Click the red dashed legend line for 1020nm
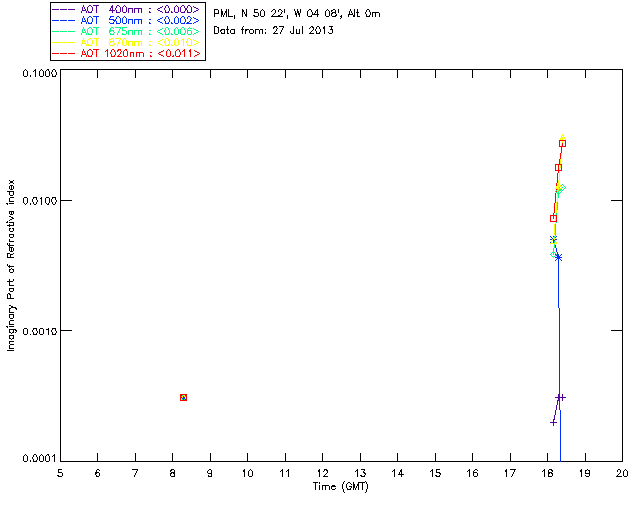The height and width of the screenshot is (512, 640). pos(64,53)
